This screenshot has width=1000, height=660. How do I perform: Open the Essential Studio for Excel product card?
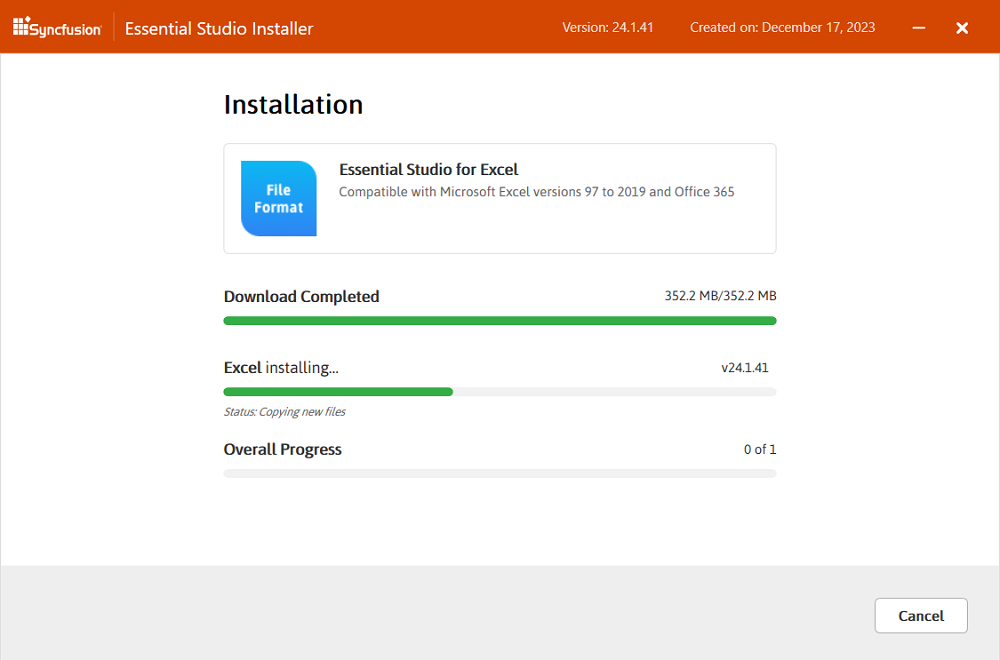(x=499, y=198)
